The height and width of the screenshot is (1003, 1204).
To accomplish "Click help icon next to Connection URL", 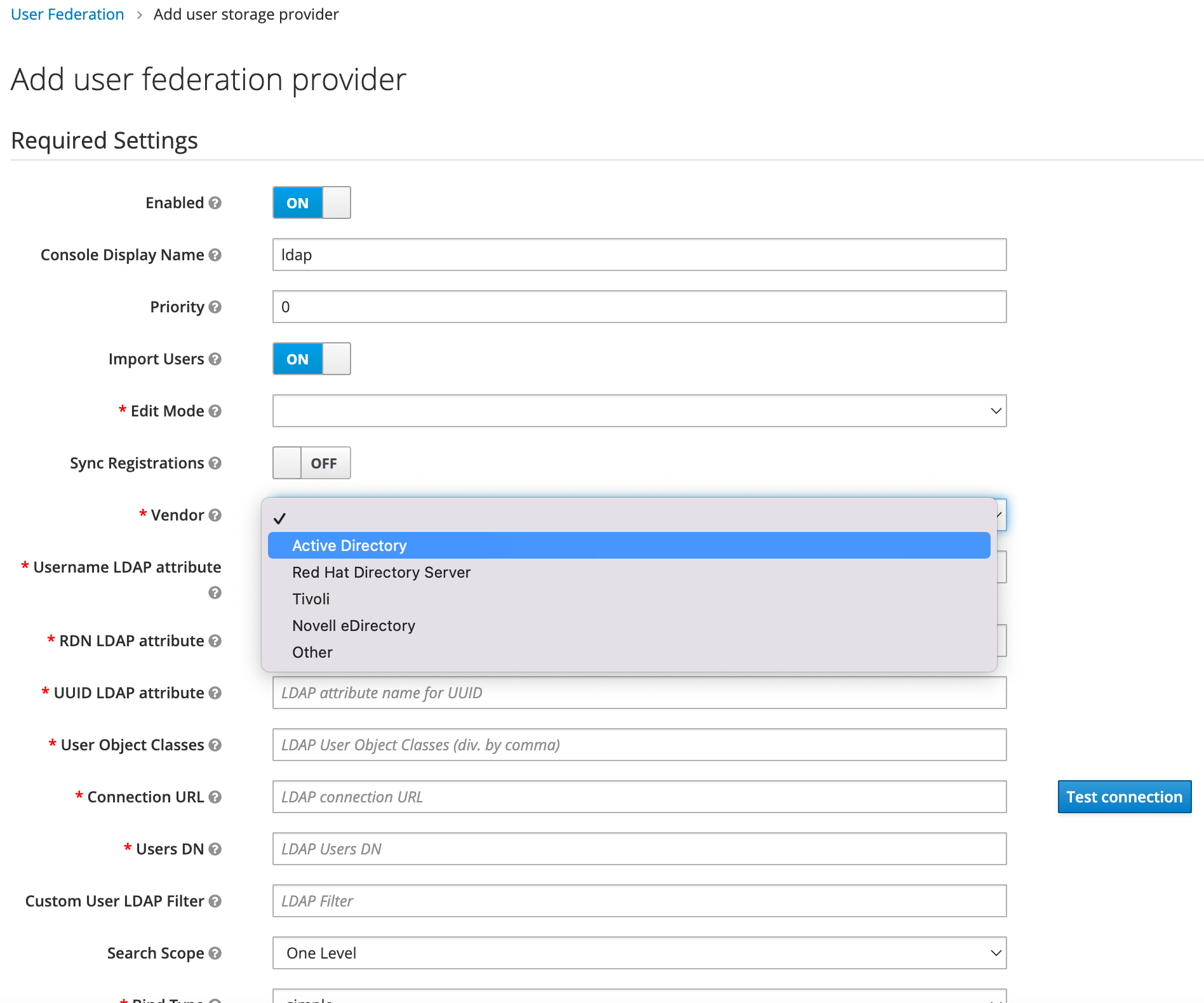I will coord(215,797).
